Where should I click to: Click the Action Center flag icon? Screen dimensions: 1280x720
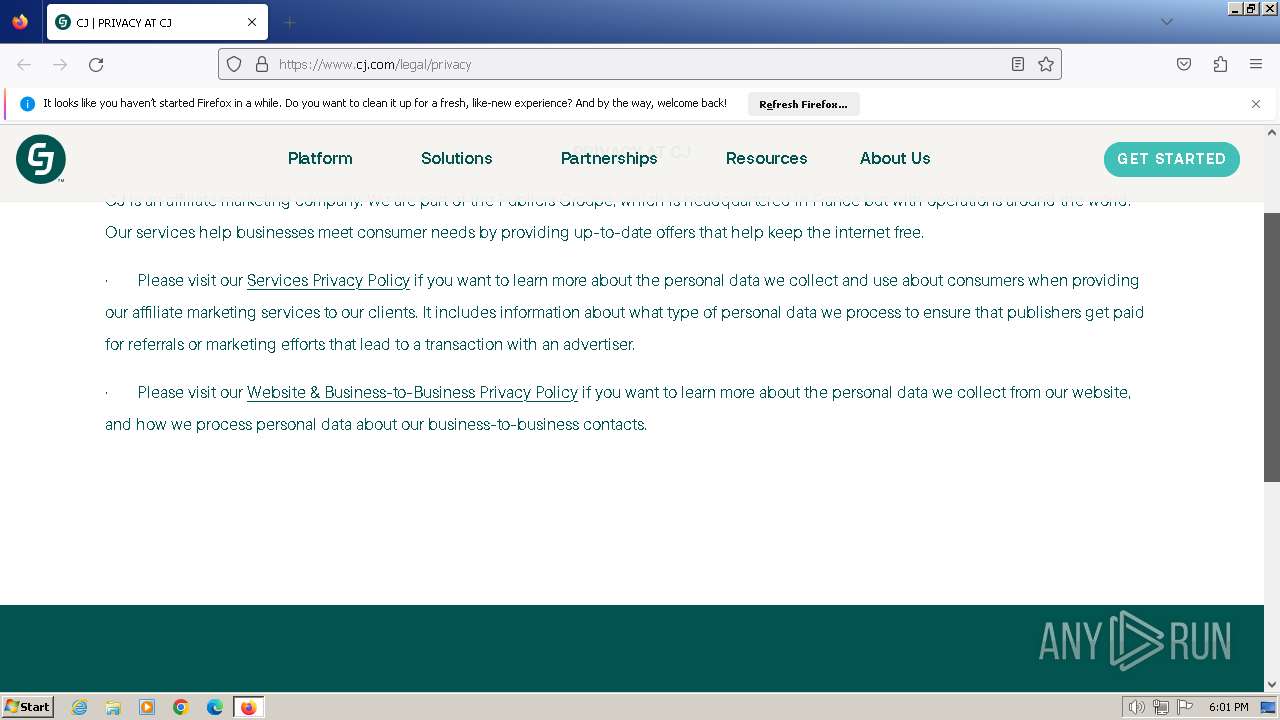pyautogui.click(x=1185, y=707)
